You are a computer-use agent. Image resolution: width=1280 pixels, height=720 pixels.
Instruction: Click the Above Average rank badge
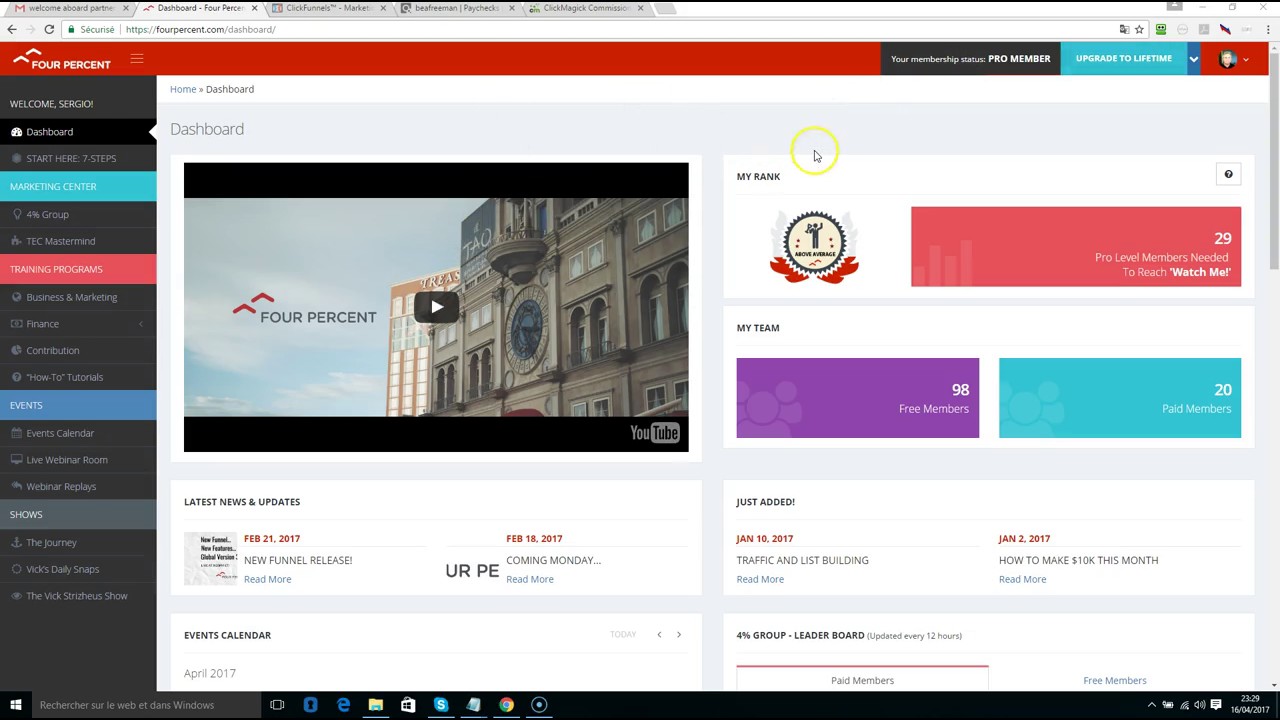tap(814, 246)
